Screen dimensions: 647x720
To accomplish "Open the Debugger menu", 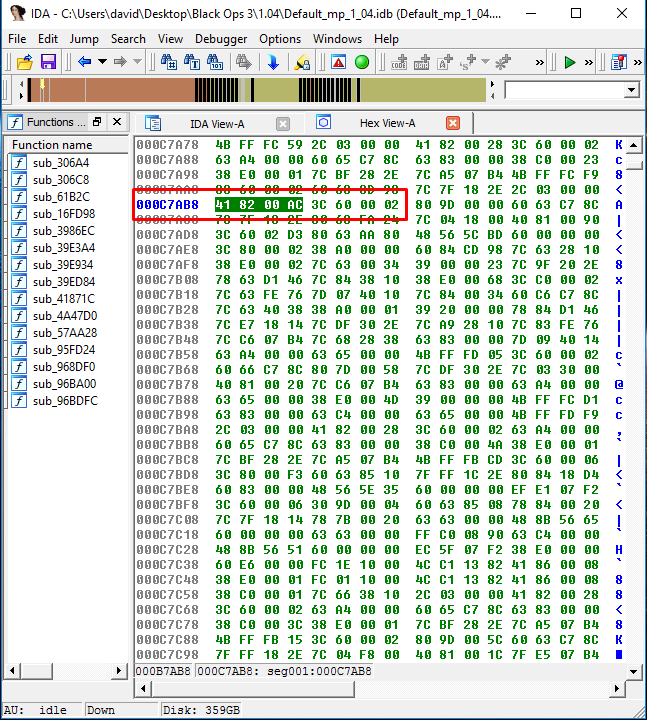I will [221, 39].
